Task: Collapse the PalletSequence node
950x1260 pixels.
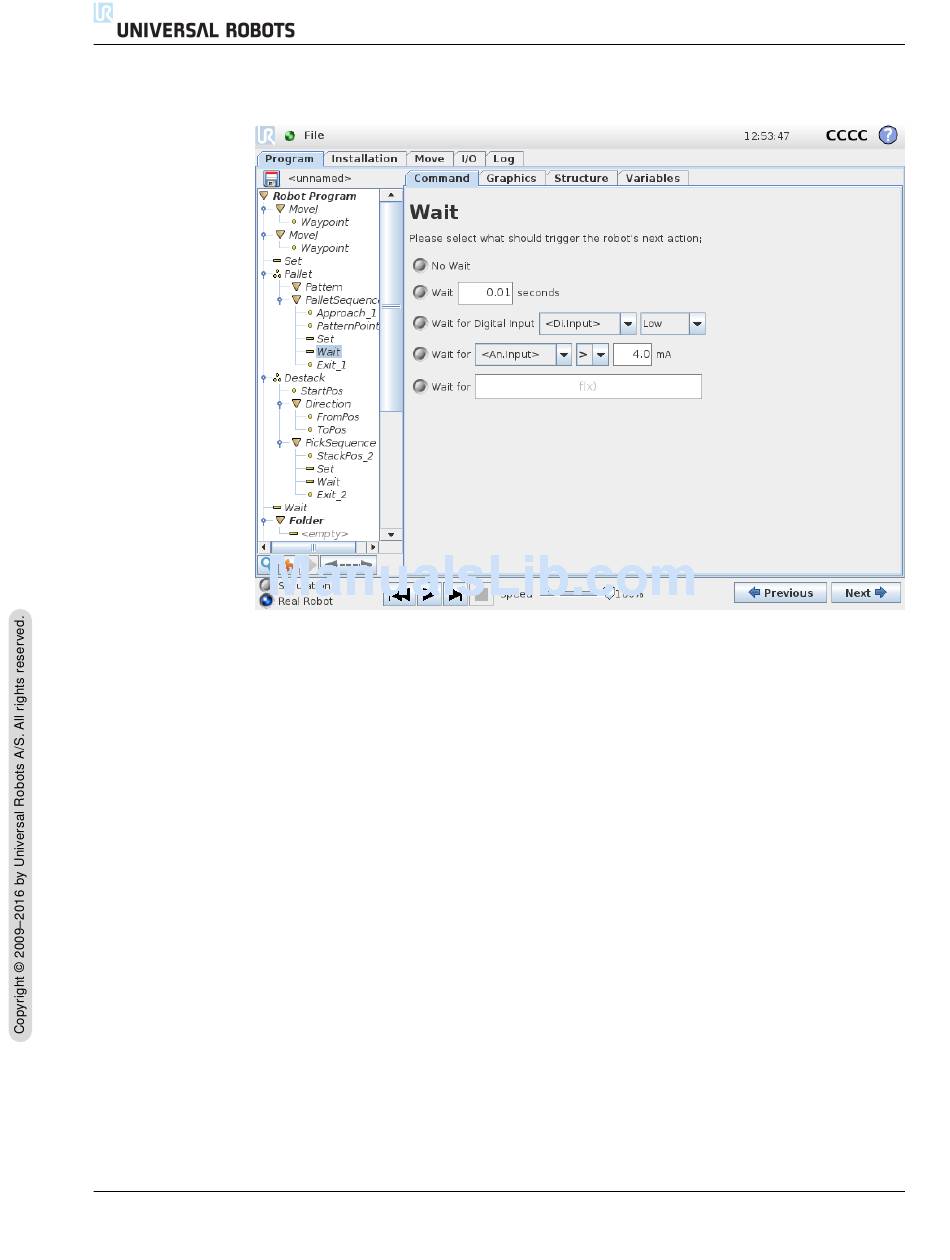Action: tap(280, 300)
